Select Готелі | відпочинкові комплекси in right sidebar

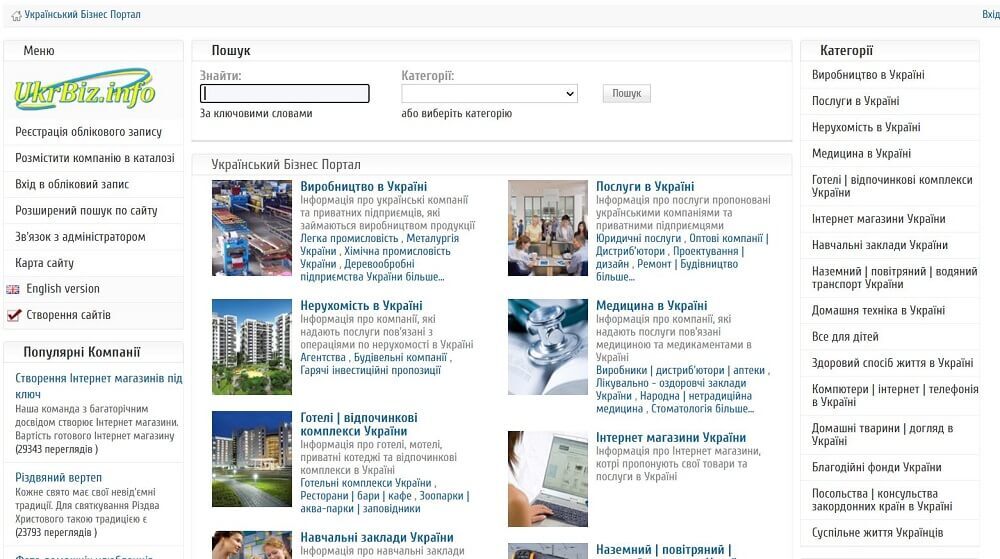click(x=892, y=186)
